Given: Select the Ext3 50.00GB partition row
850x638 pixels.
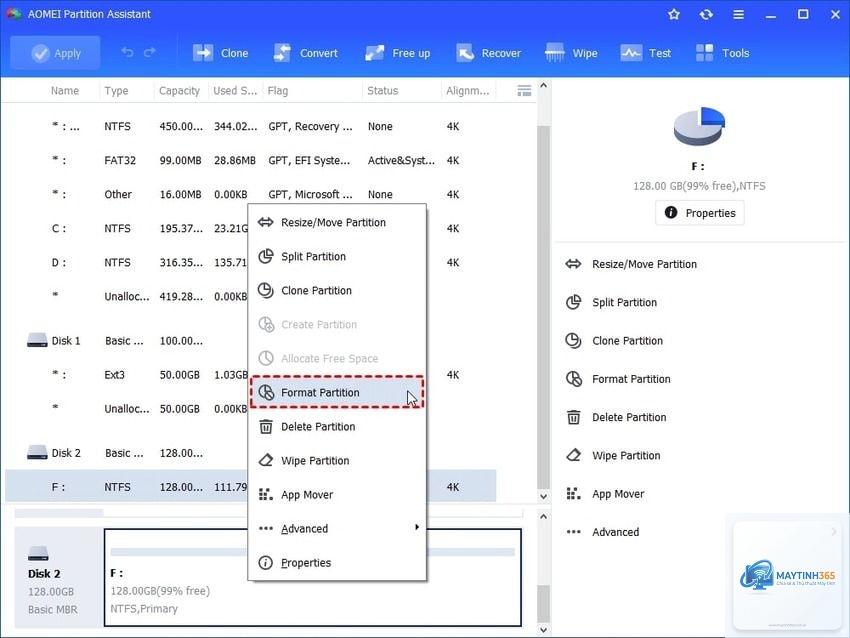Looking at the screenshot, I should 250,375.
